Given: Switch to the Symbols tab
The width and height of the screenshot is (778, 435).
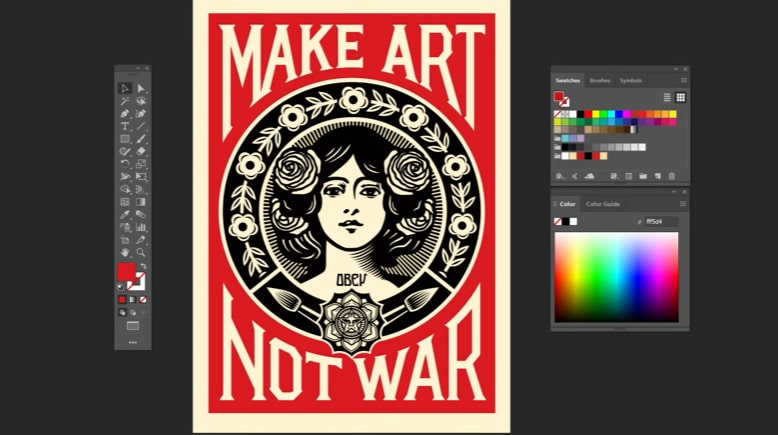Looking at the screenshot, I should coord(631,80).
